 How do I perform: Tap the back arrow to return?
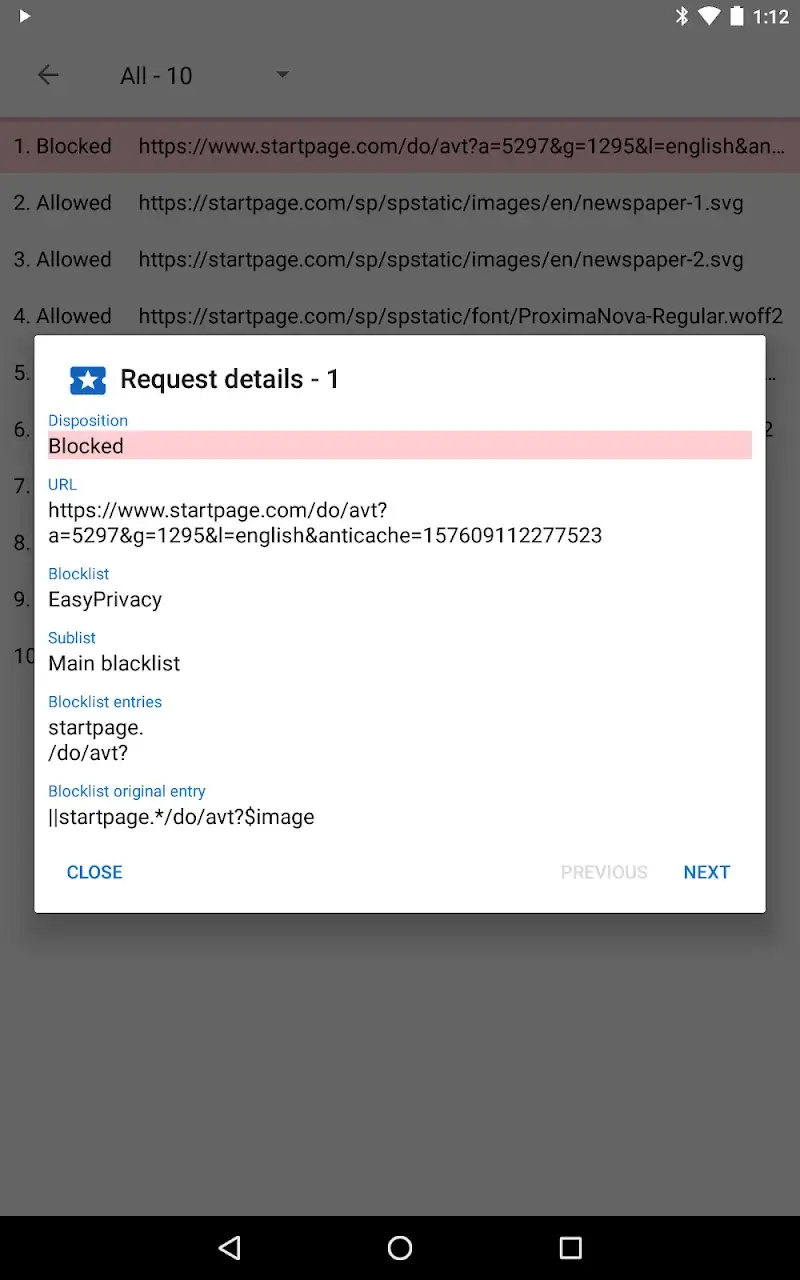(48, 75)
